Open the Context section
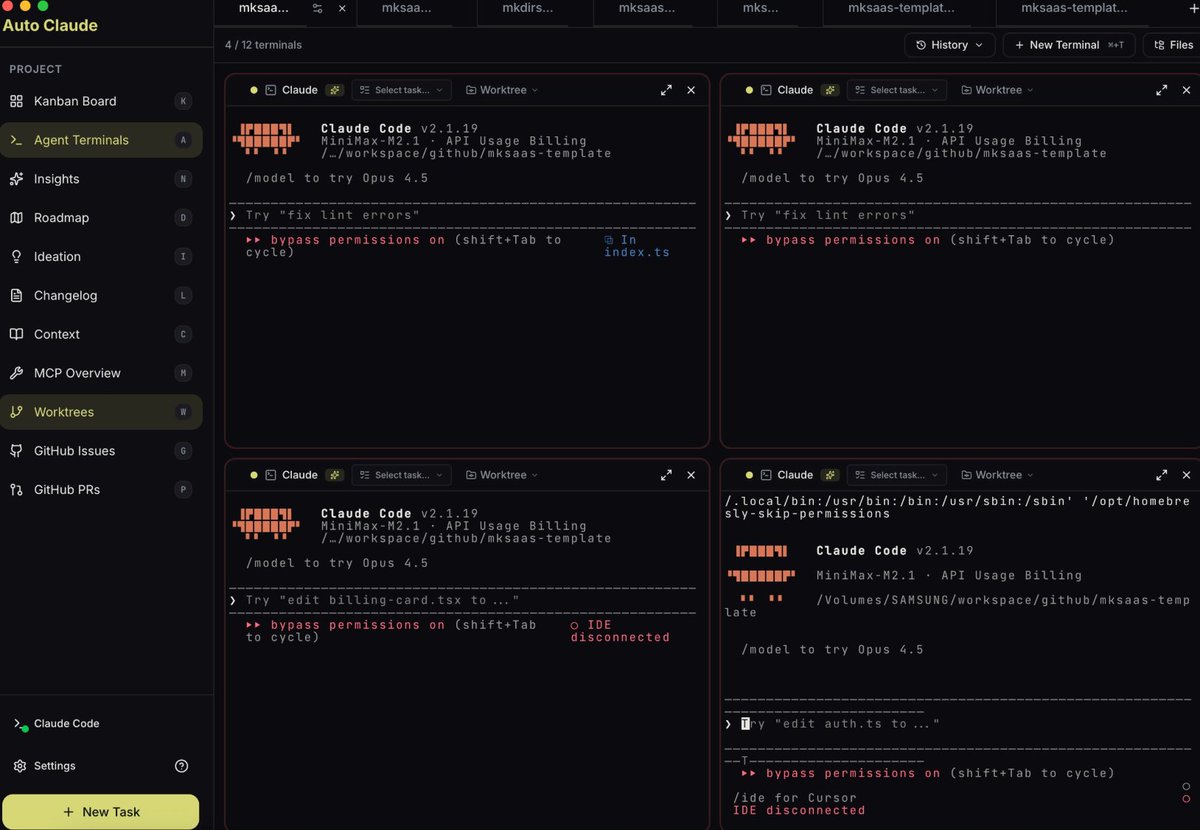1200x830 pixels. point(100,334)
